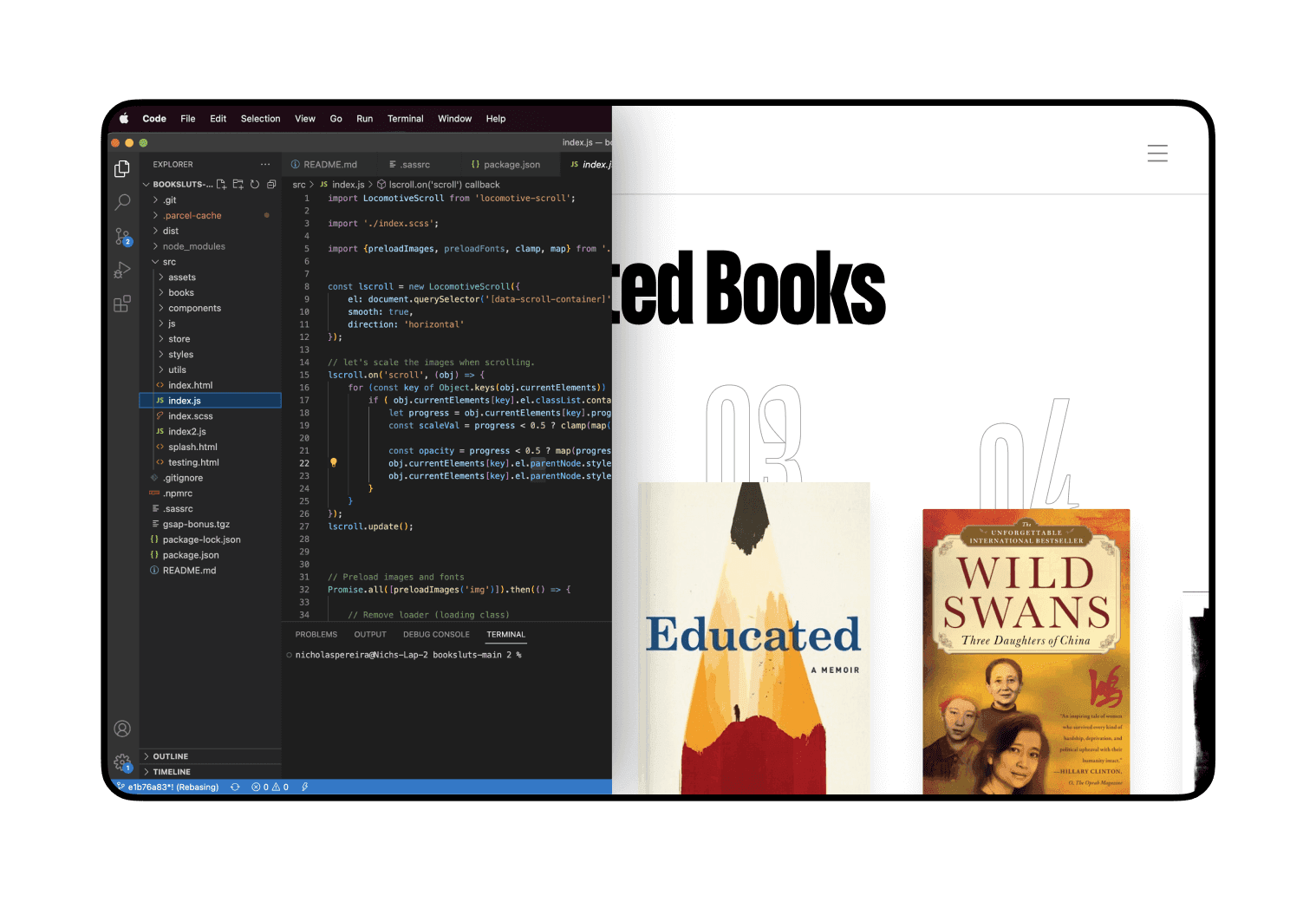Expand the books folder

click(x=210, y=292)
